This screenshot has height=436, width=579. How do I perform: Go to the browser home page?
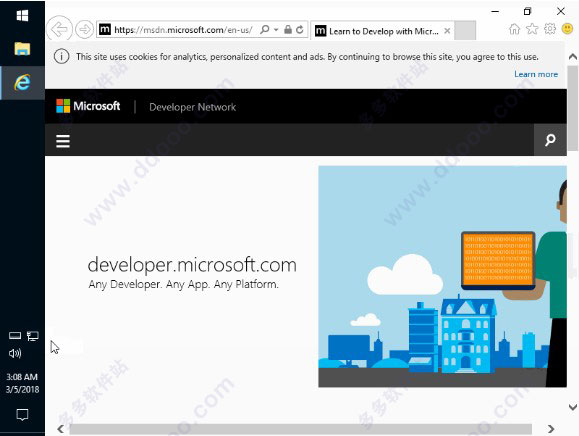click(x=514, y=29)
